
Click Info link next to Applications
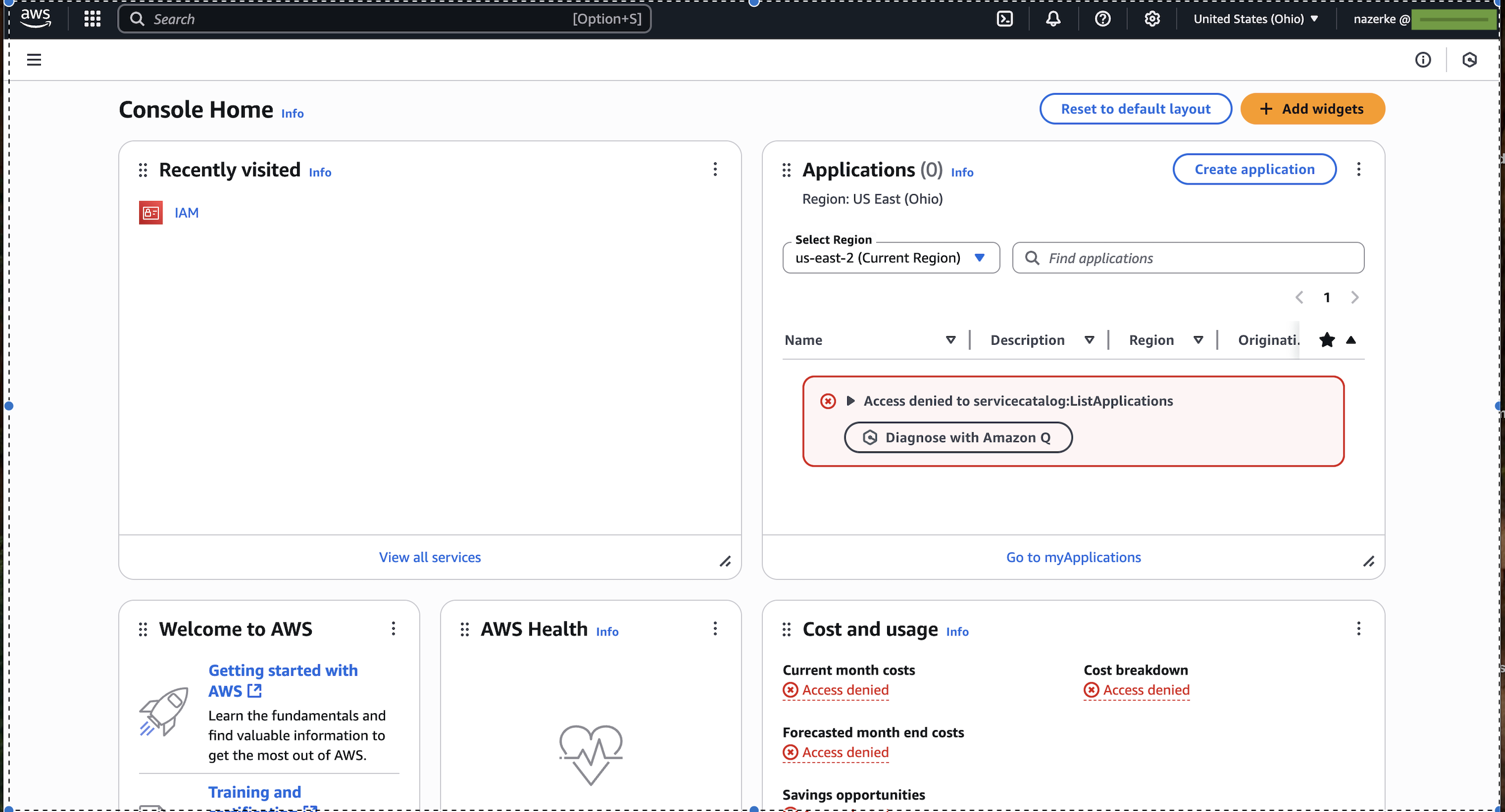tap(961, 173)
